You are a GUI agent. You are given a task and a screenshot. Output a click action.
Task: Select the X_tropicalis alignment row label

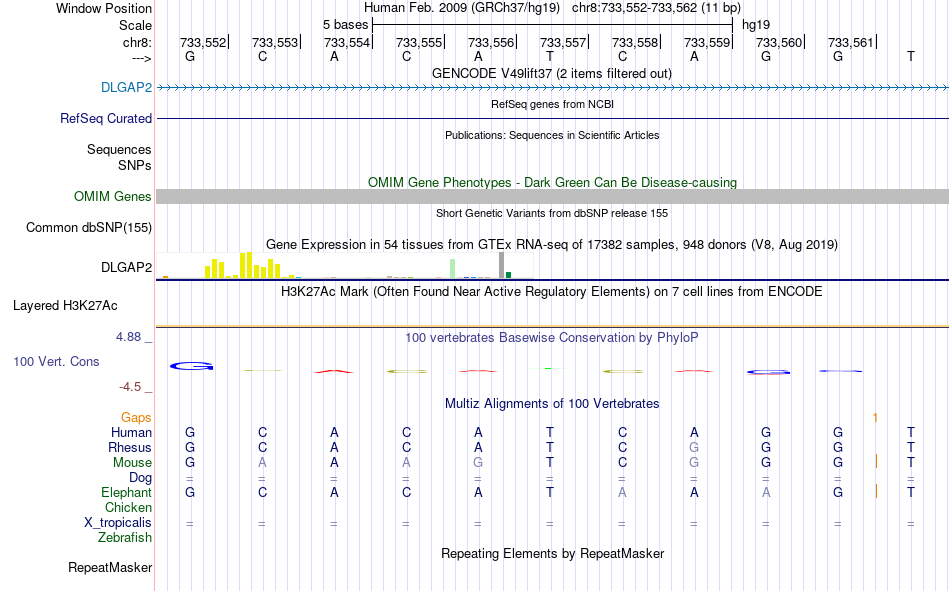click(x=118, y=523)
